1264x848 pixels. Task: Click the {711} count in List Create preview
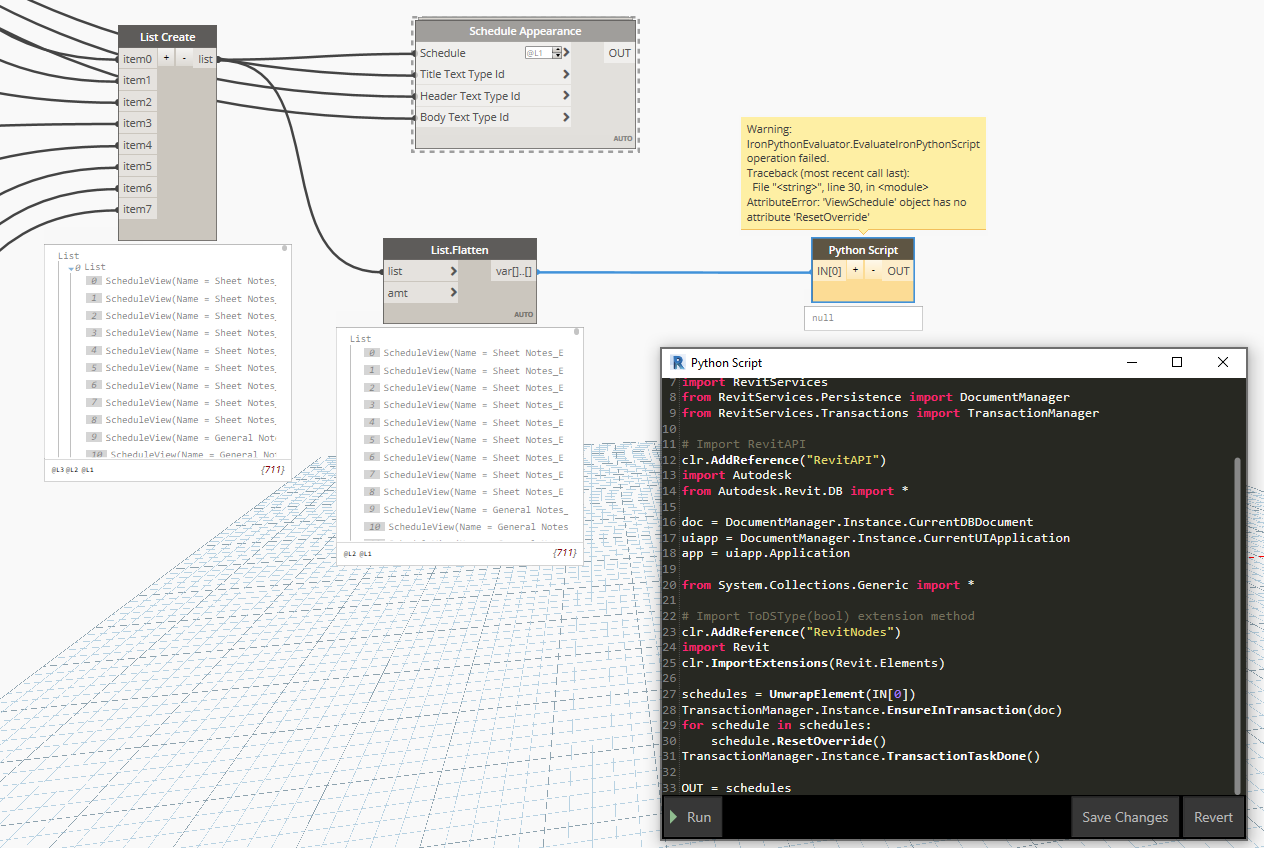click(273, 469)
